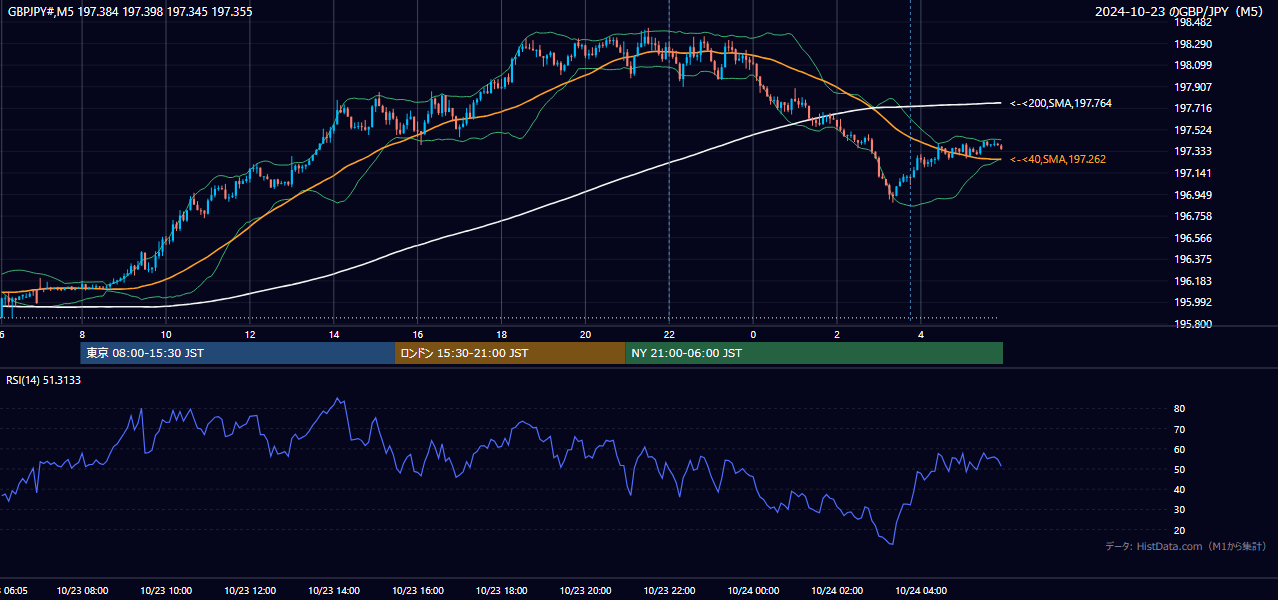Click the RSI scale value 30
1278x600 pixels.
(x=1179, y=510)
